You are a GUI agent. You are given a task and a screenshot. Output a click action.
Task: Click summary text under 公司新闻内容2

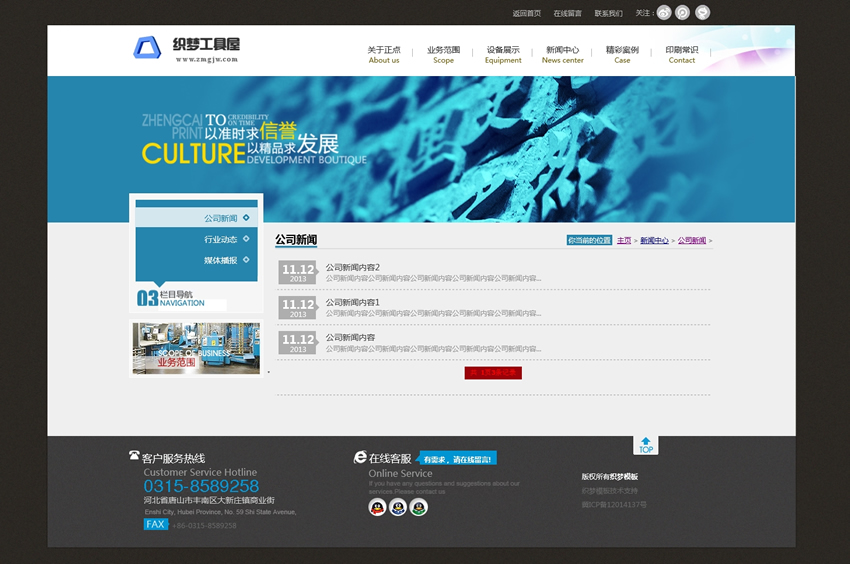433,278
